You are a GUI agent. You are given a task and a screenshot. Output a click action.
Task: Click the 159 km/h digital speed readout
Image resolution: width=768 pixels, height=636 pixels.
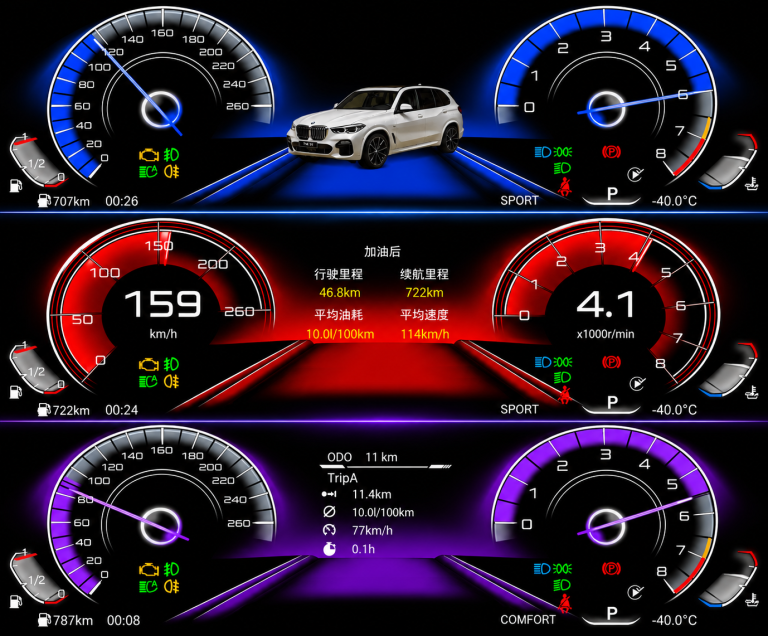coord(163,304)
